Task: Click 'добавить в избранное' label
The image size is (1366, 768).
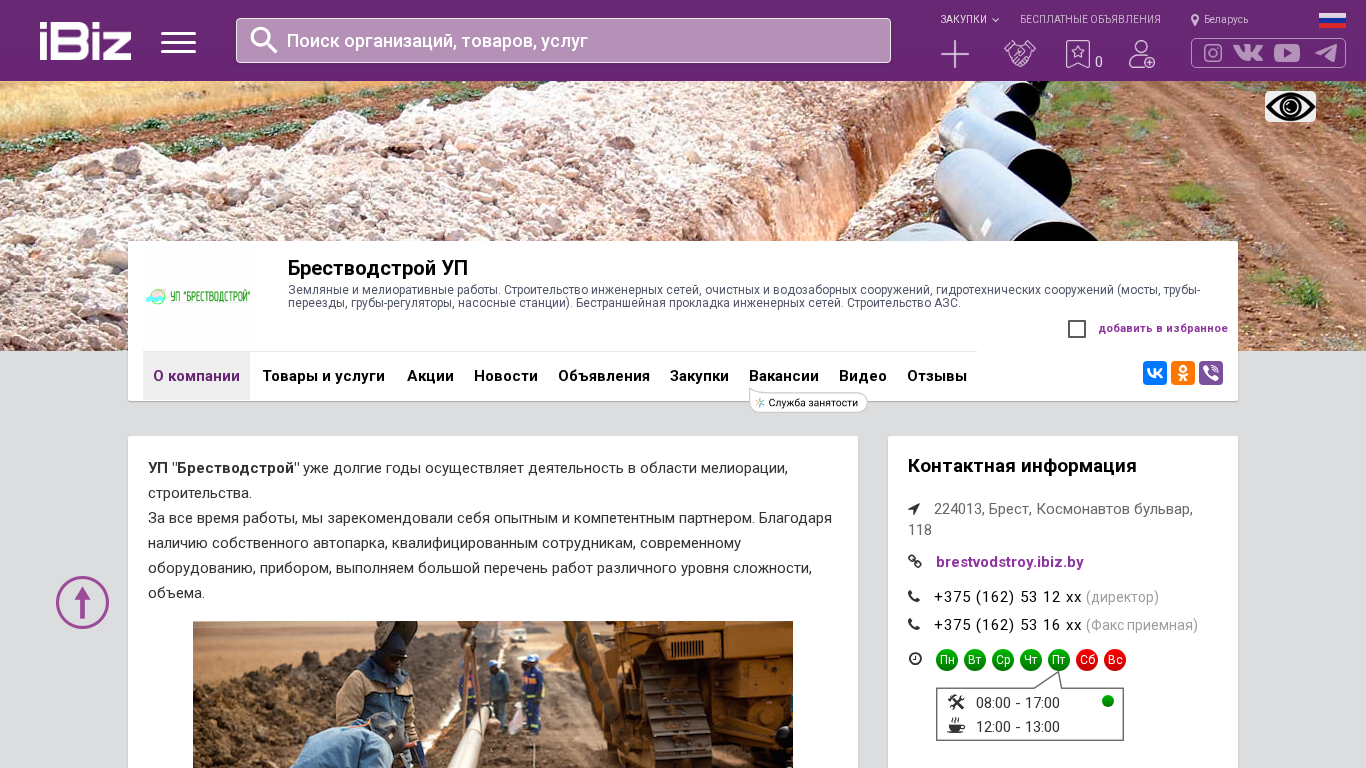Action: pos(1163,329)
